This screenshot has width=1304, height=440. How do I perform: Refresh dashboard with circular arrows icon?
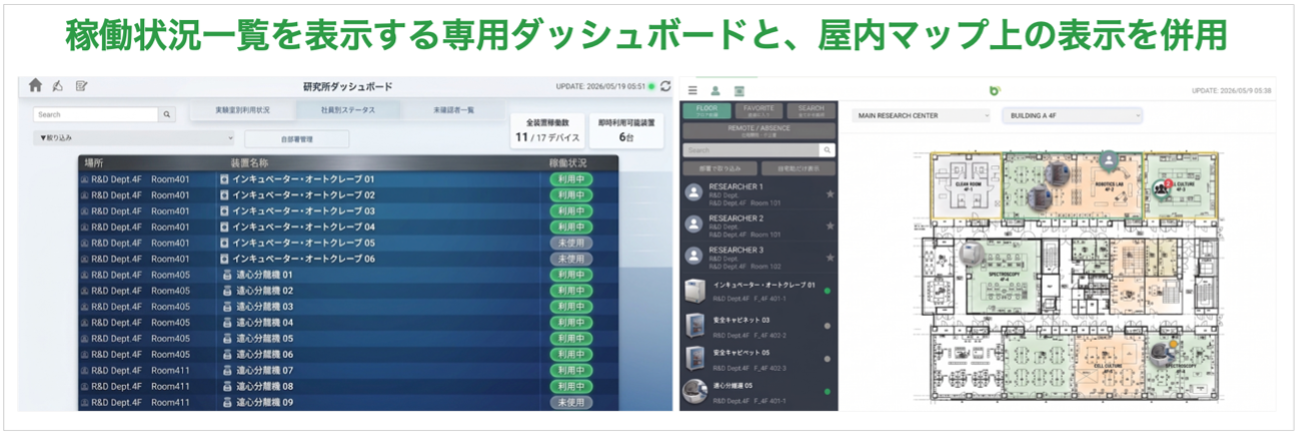pyautogui.click(x=666, y=87)
